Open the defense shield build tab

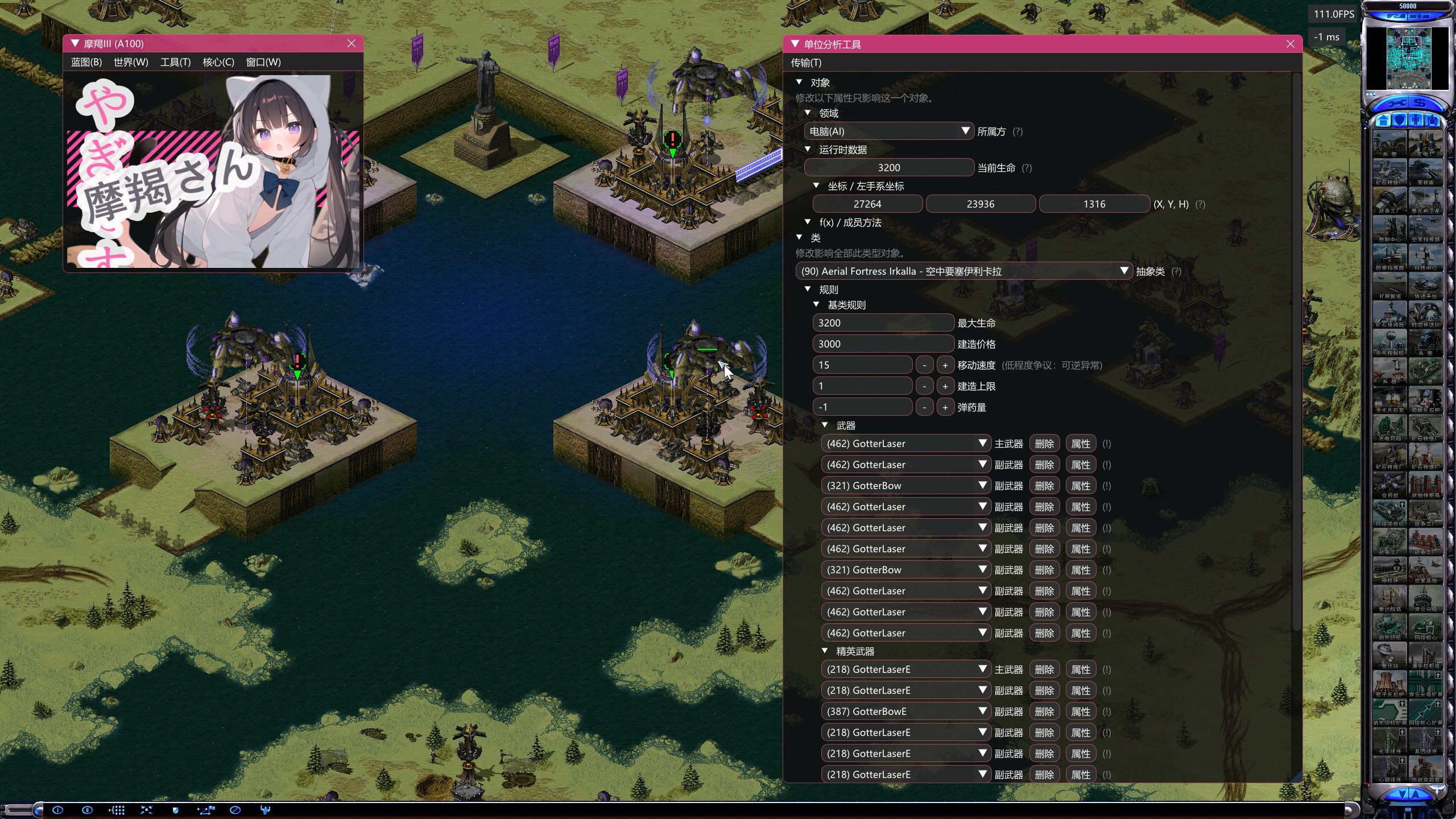[x=1400, y=121]
